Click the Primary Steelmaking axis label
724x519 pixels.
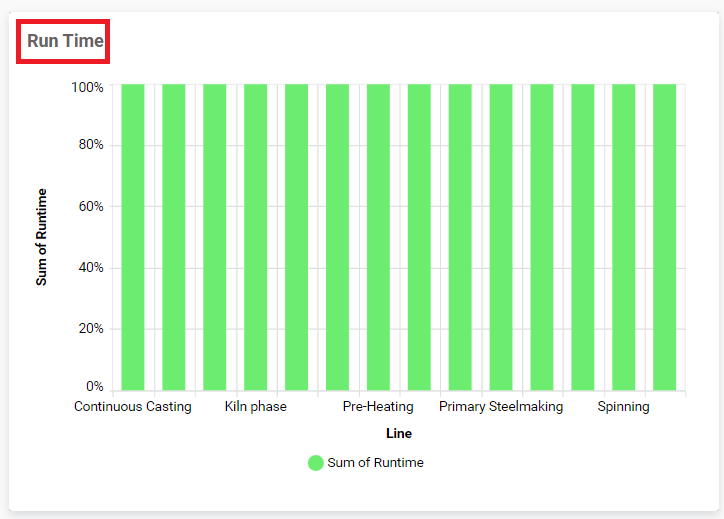pos(501,407)
